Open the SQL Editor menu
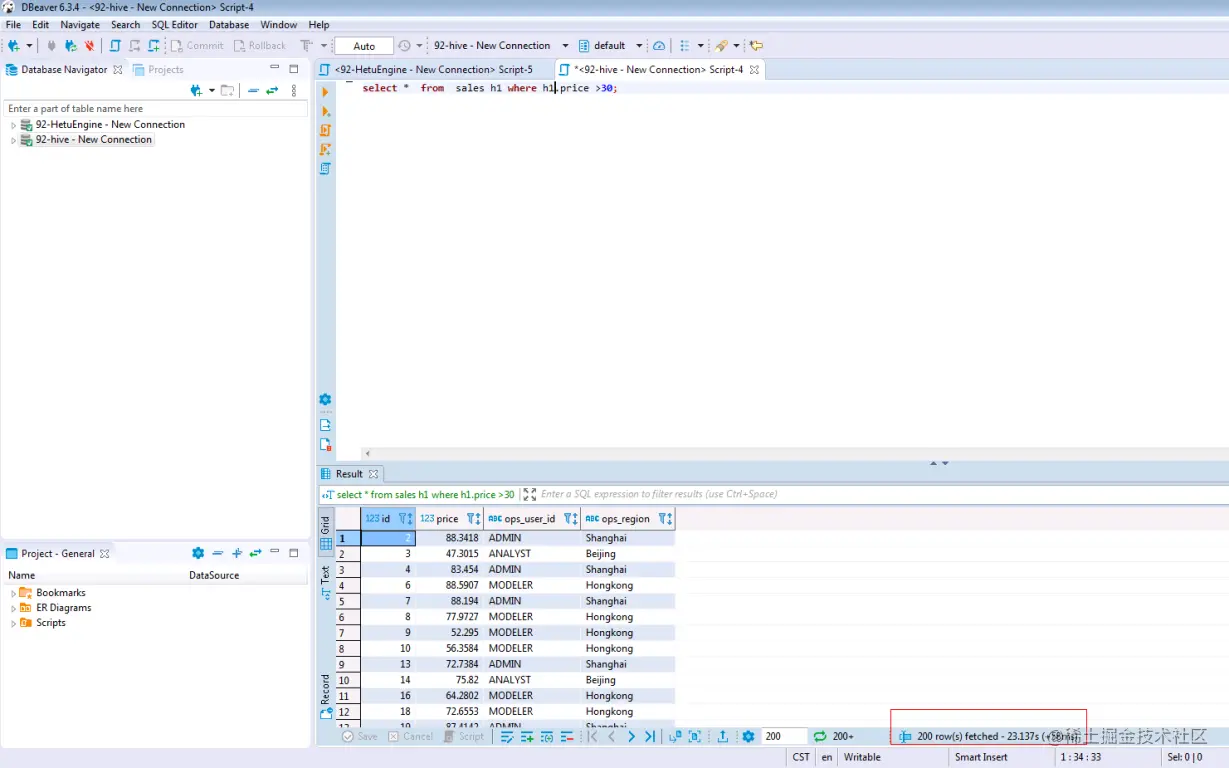 (175, 25)
